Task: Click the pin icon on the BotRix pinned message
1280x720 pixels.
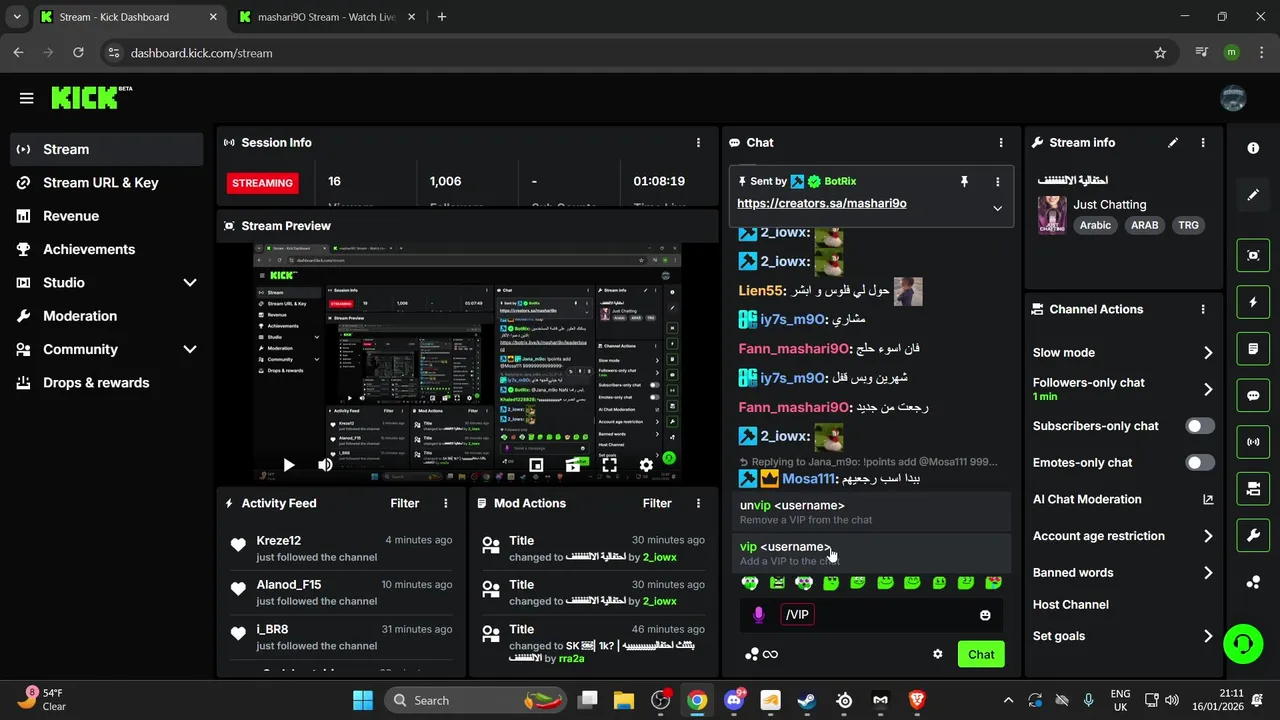Action: click(964, 181)
